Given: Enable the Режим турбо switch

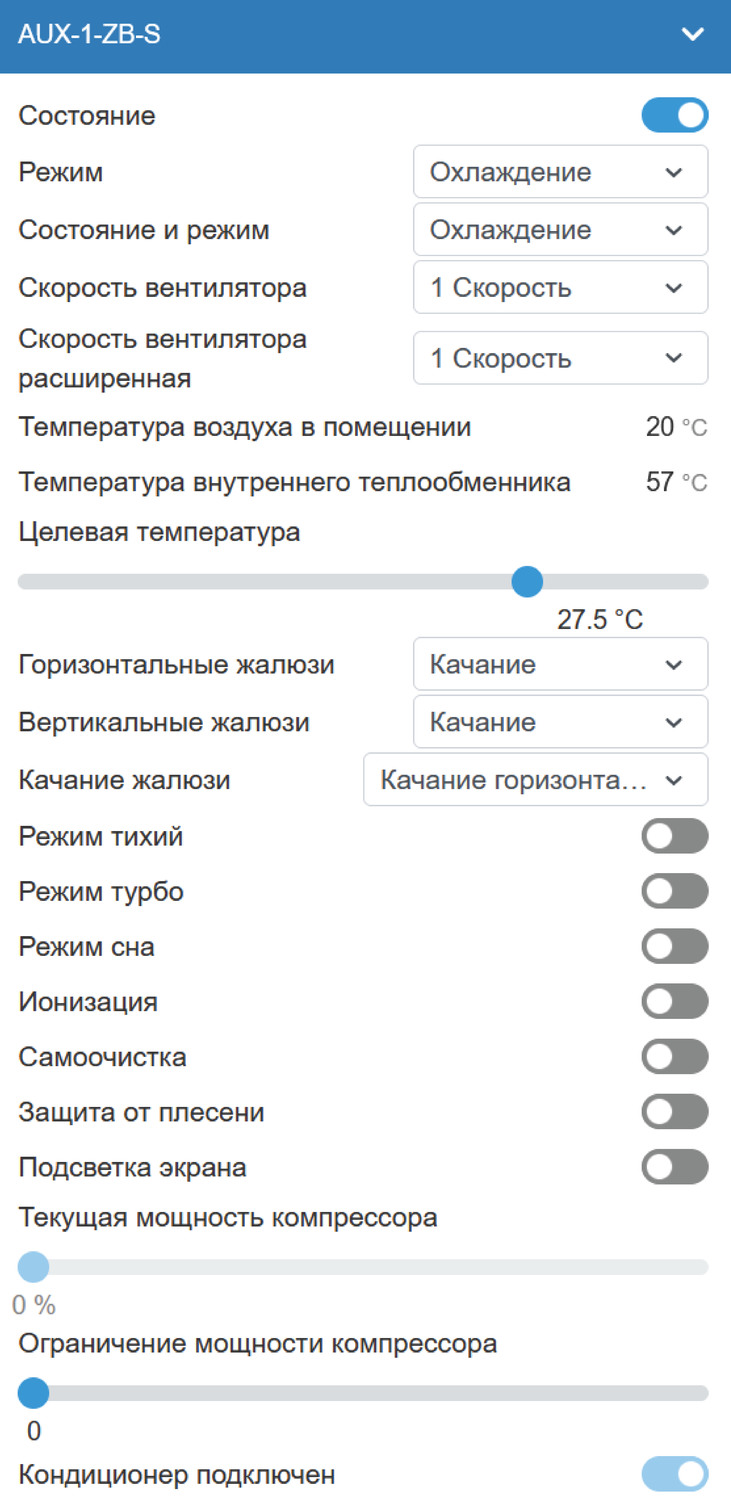Looking at the screenshot, I should tap(675, 891).
